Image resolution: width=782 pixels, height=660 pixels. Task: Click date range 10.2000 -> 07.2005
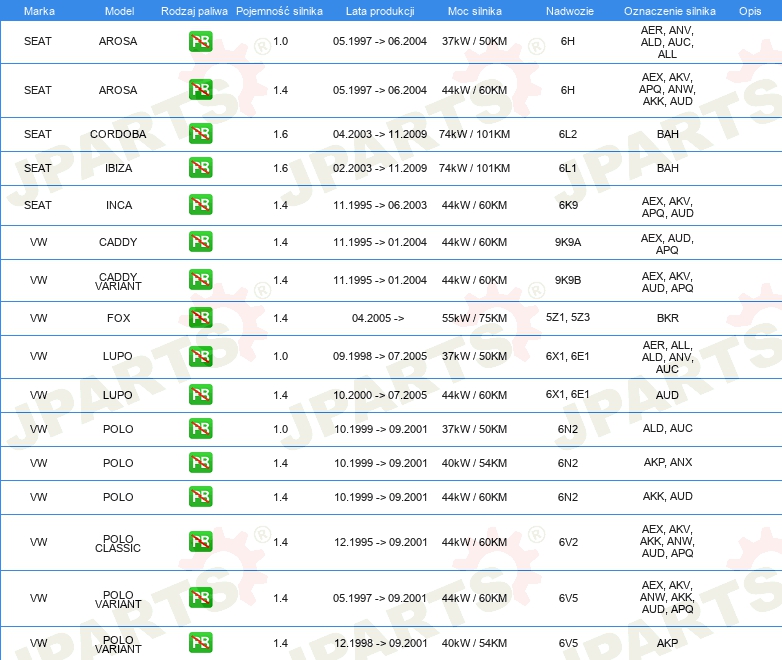coord(380,395)
